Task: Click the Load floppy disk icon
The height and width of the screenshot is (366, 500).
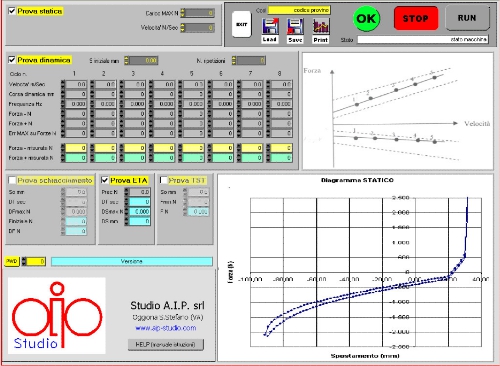Action: pyautogui.click(x=270, y=26)
